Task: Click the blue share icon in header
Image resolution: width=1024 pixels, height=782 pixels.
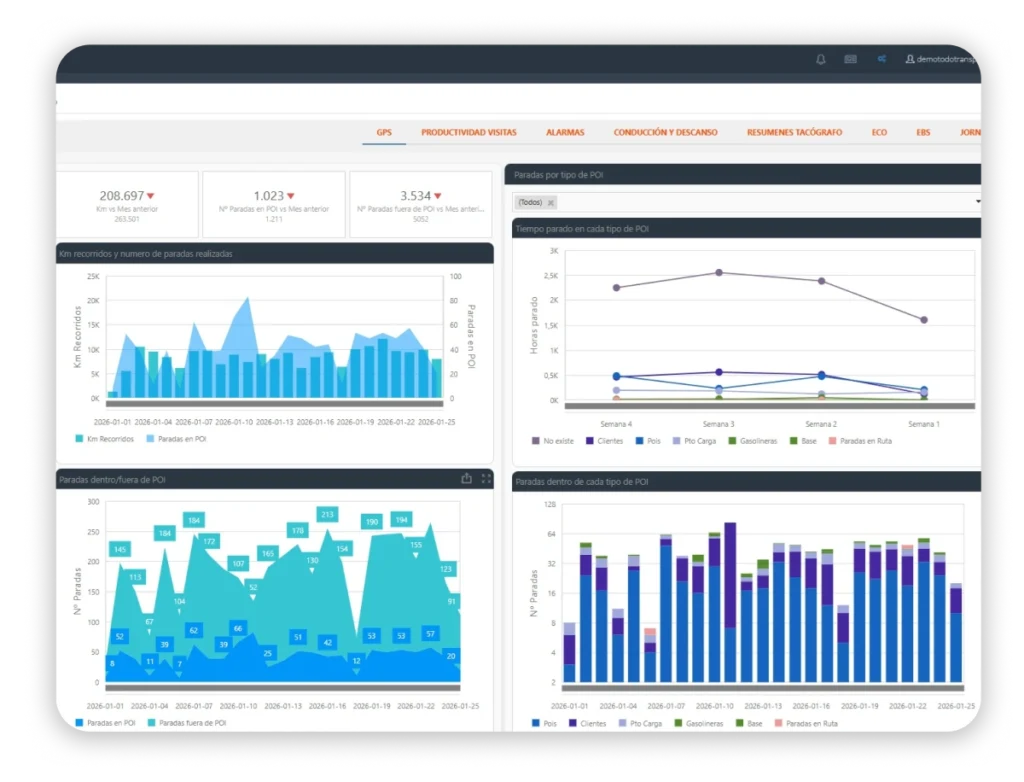Action: coord(881,59)
